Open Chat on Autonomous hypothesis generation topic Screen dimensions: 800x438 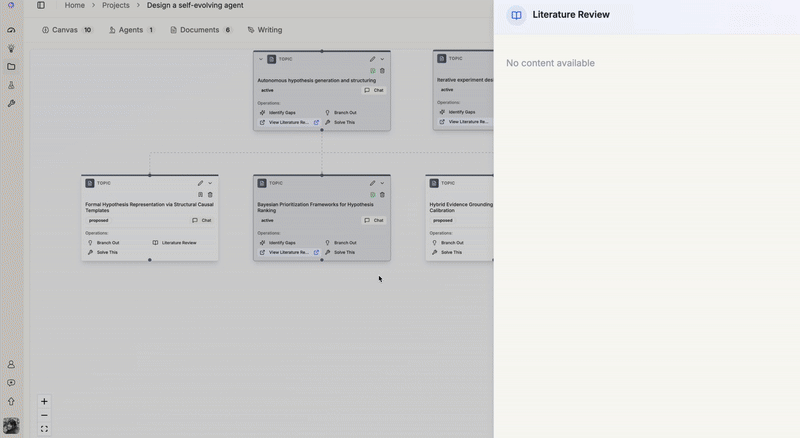coord(374,90)
